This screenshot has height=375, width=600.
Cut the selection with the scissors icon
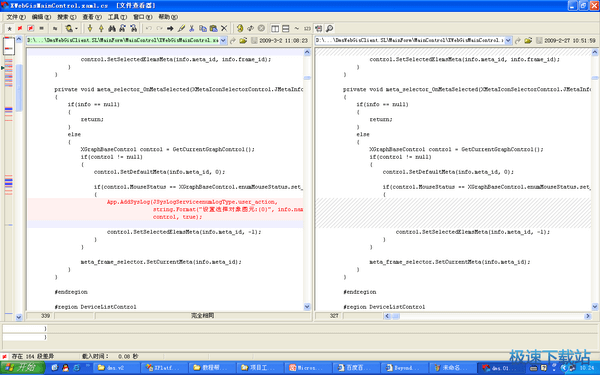pyautogui.click(x=192, y=28)
